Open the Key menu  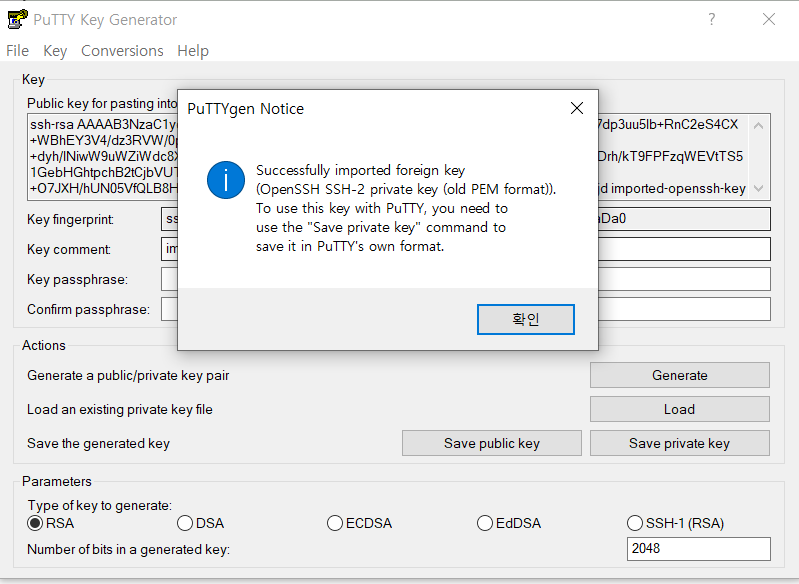click(x=55, y=51)
